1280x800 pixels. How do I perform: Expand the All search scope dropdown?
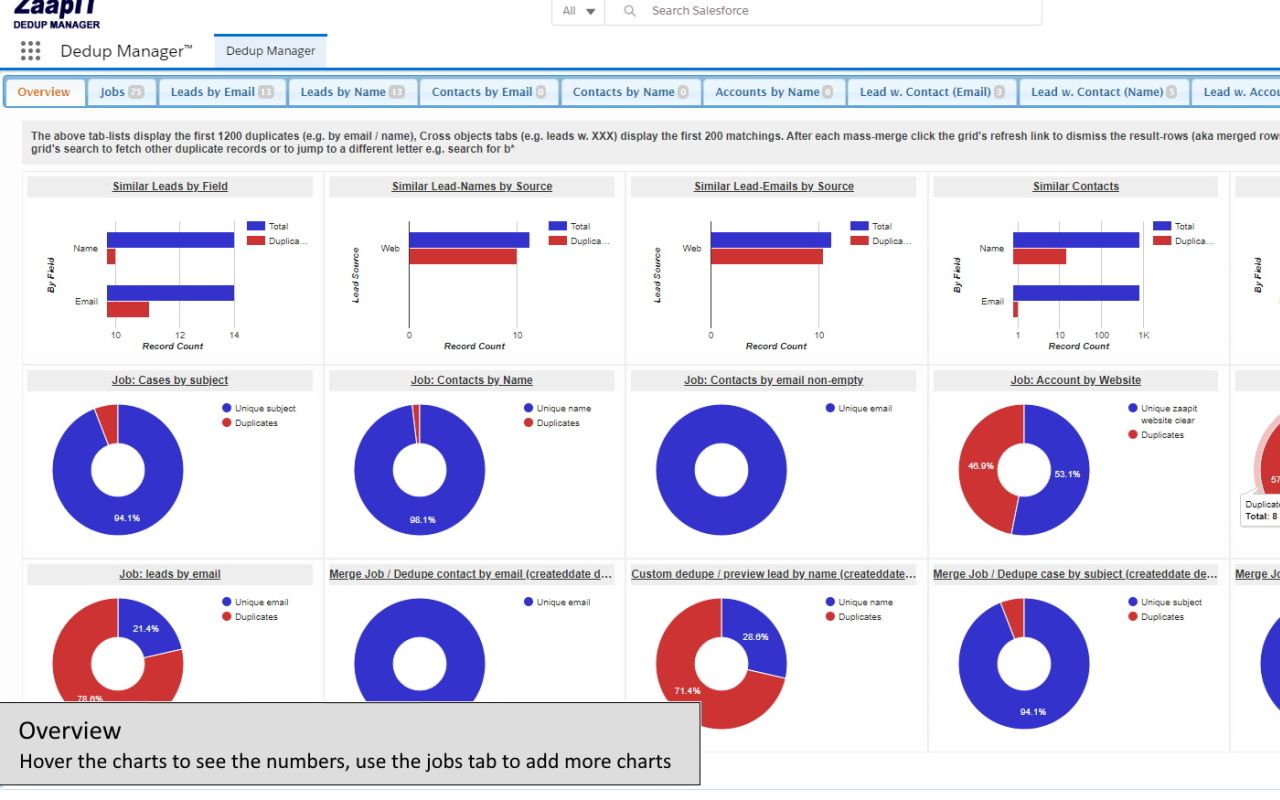(x=579, y=11)
